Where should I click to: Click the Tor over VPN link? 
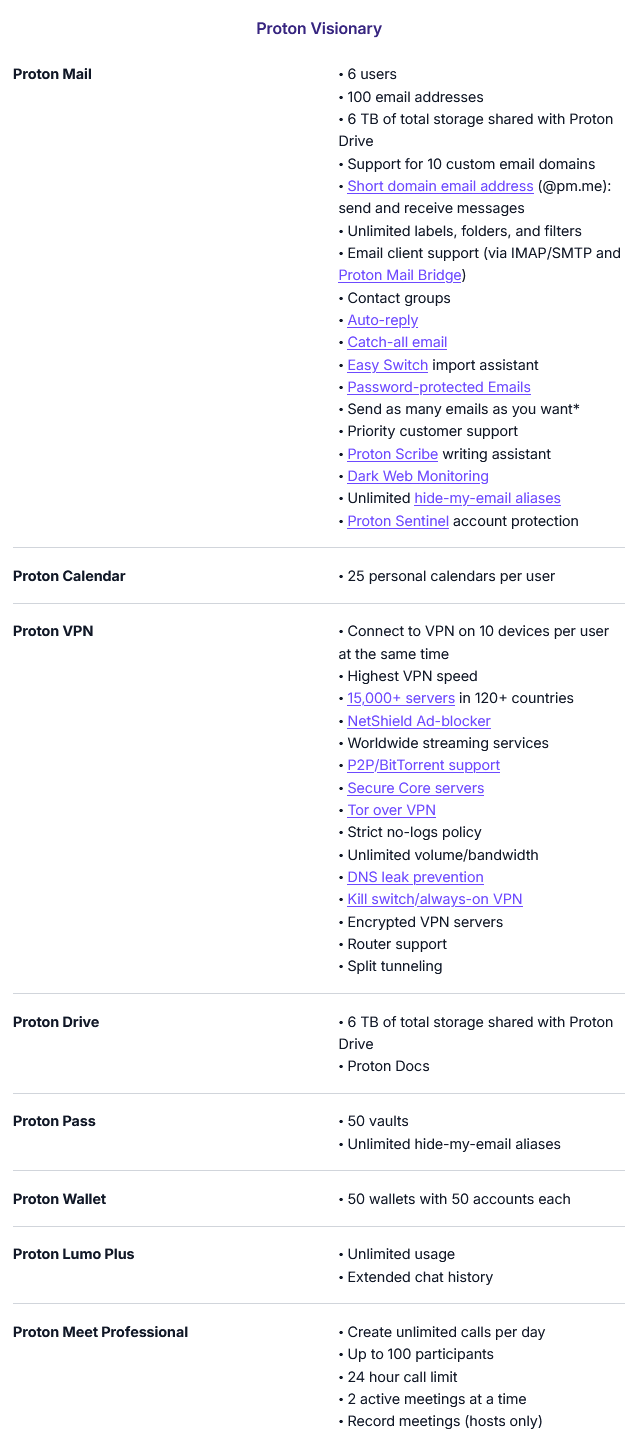(391, 810)
